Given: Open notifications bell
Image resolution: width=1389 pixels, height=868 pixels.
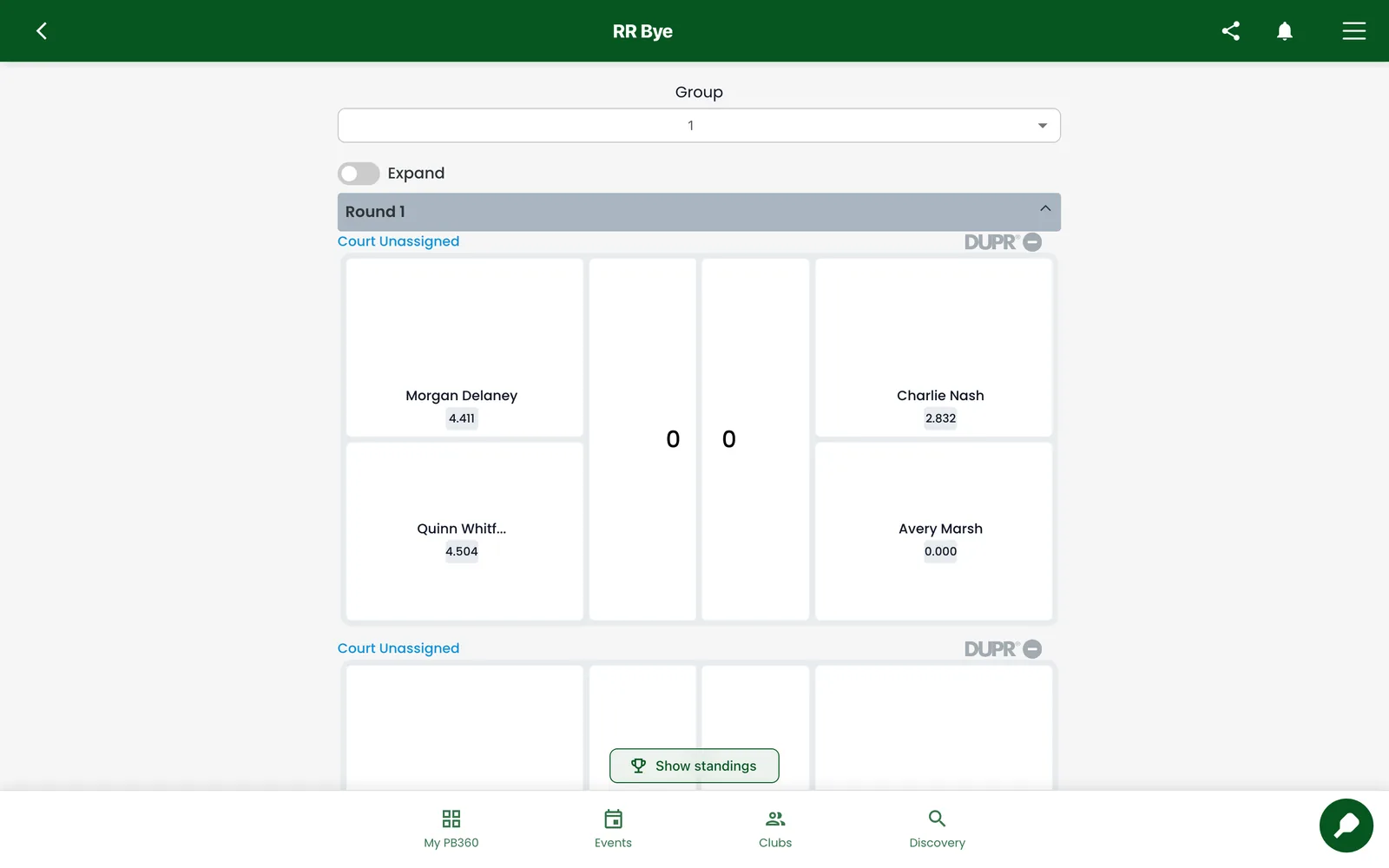Looking at the screenshot, I should (x=1285, y=31).
